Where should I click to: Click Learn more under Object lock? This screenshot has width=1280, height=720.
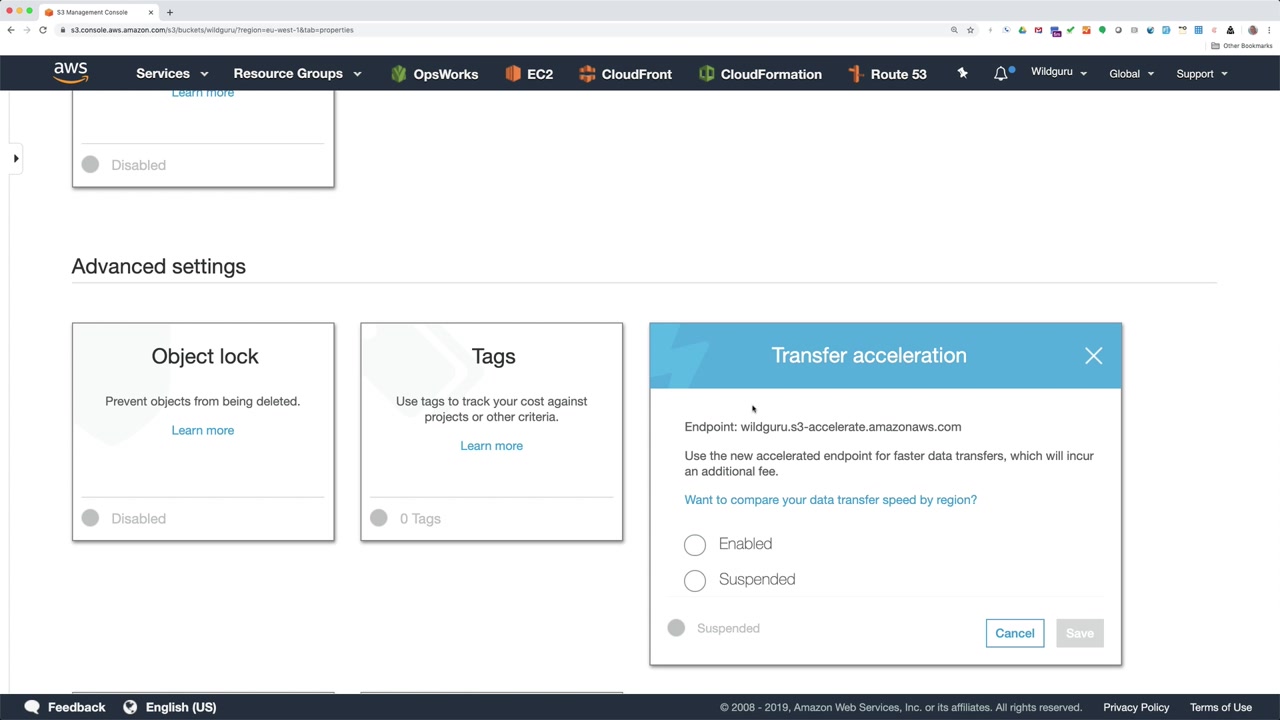203,430
